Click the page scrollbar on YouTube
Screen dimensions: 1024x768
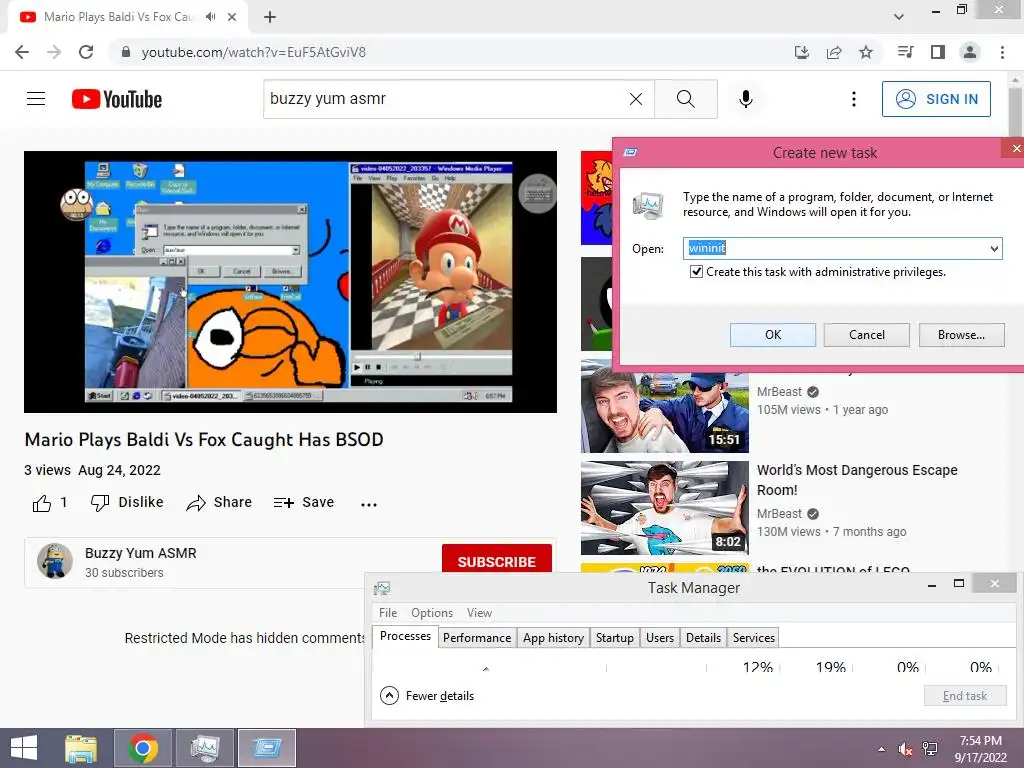coord(1015,111)
